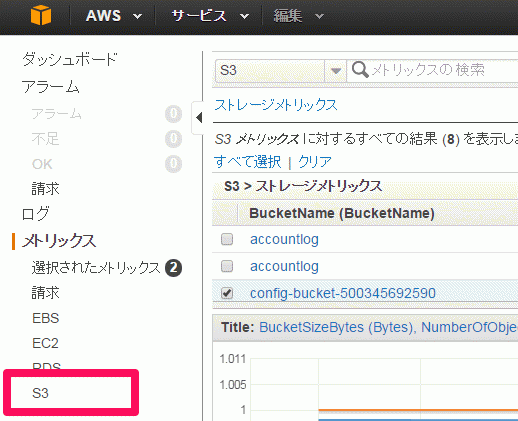Click the アラーム count badge showing 0
This screenshot has width=518, height=421.
174,114
